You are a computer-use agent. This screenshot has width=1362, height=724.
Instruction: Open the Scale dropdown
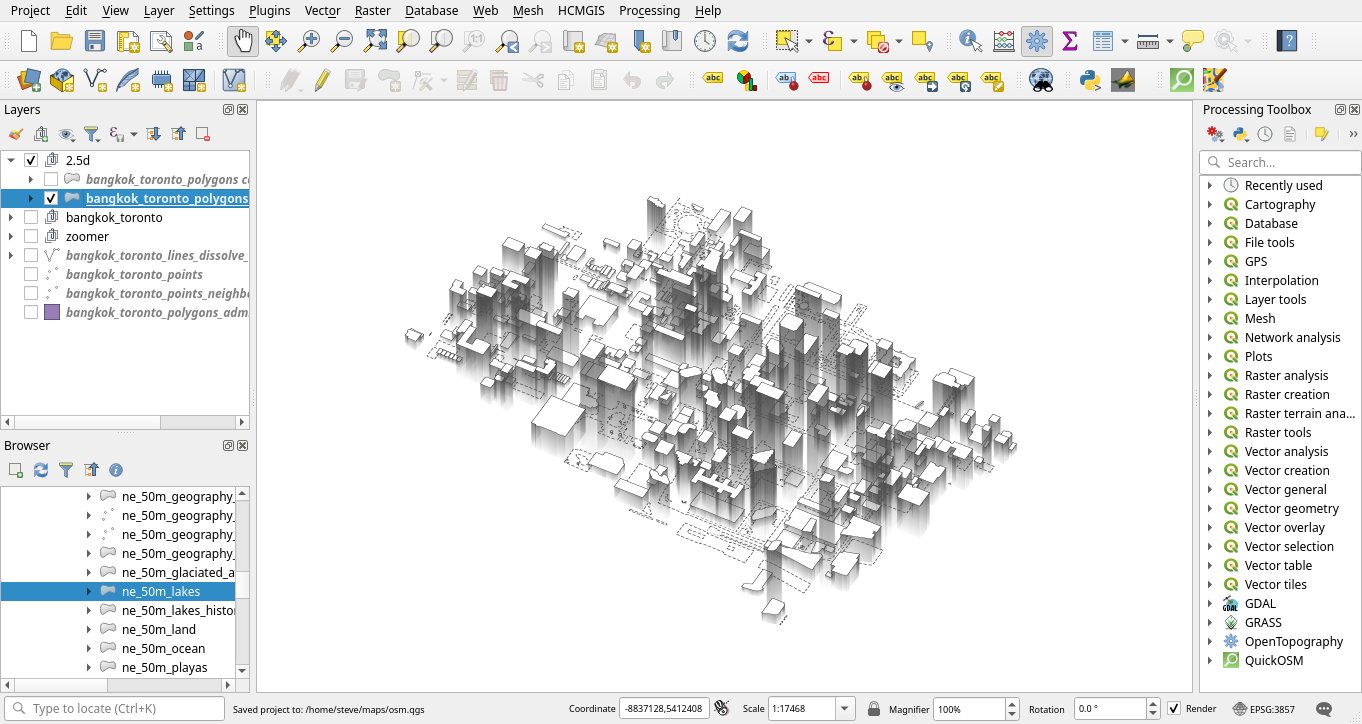843,708
